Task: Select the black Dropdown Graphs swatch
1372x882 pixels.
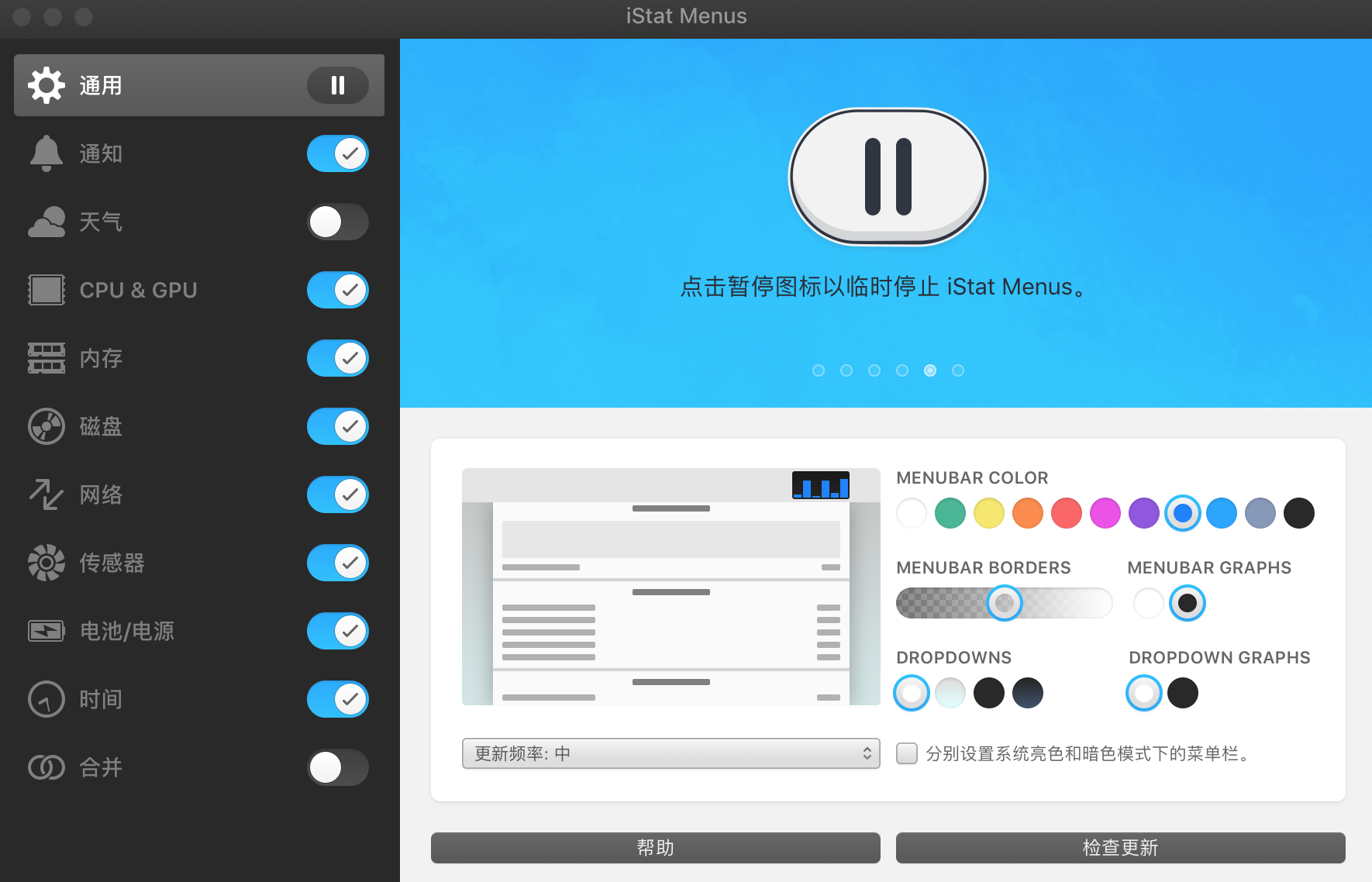Action: (x=1183, y=693)
